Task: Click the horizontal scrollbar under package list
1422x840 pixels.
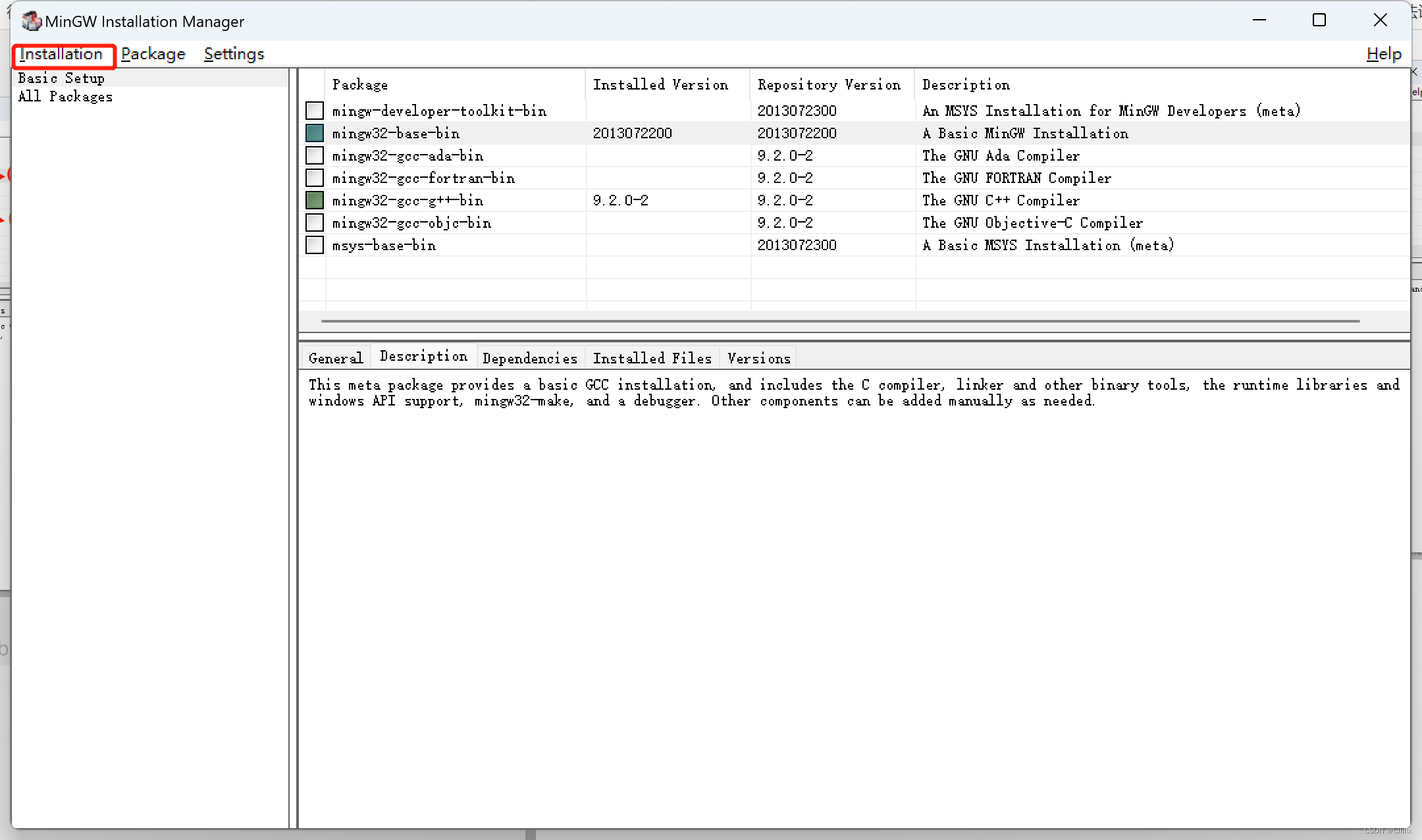Action: (x=840, y=321)
